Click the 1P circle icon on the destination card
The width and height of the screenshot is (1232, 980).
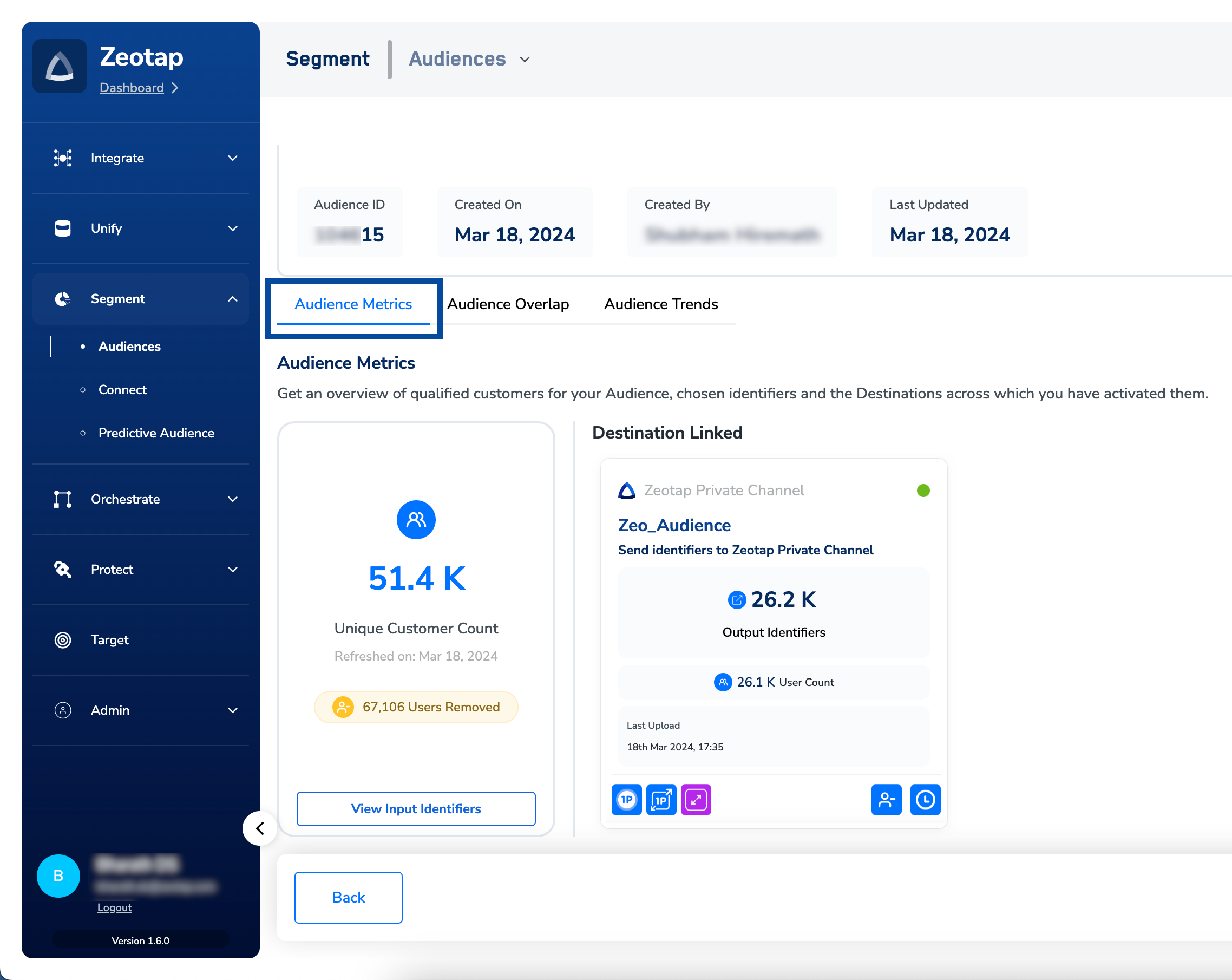pyautogui.click(x=626, y=799)
